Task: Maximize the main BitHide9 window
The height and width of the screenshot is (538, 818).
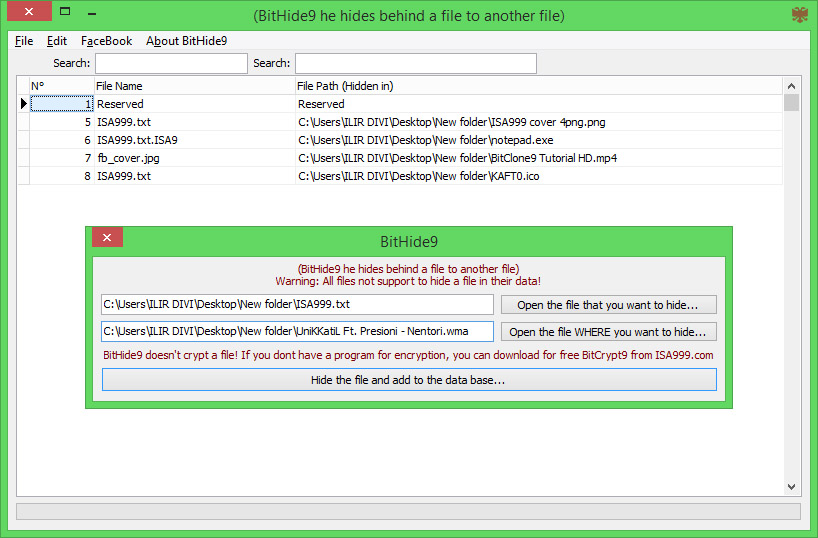Action: point(65,11)
